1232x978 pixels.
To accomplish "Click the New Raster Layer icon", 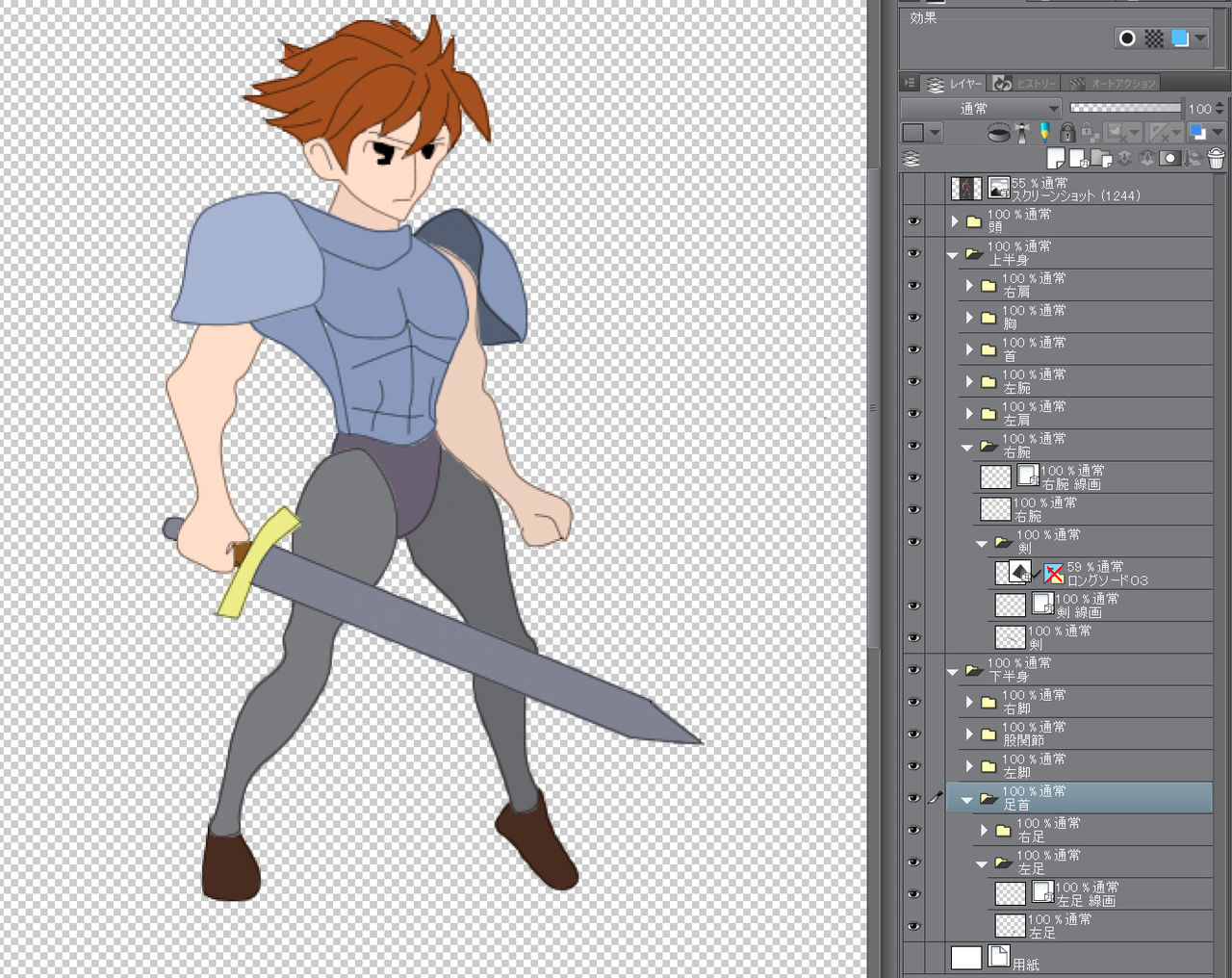I will [1056, 159].
